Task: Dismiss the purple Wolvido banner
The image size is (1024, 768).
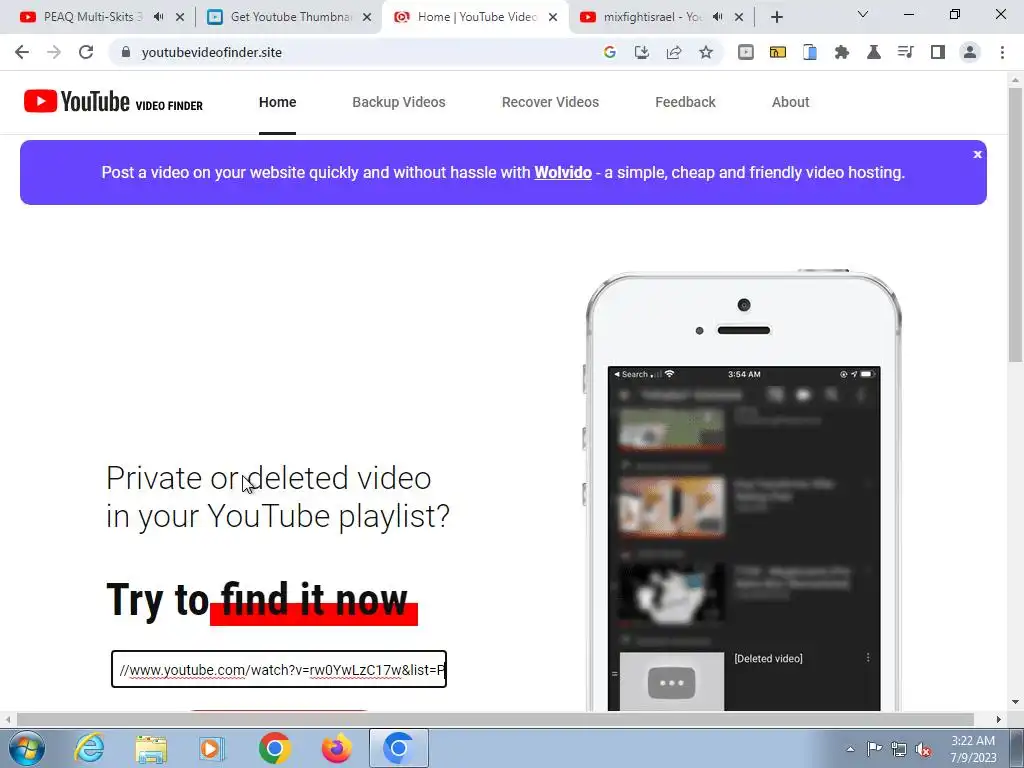Action: (x=977, y=155)
